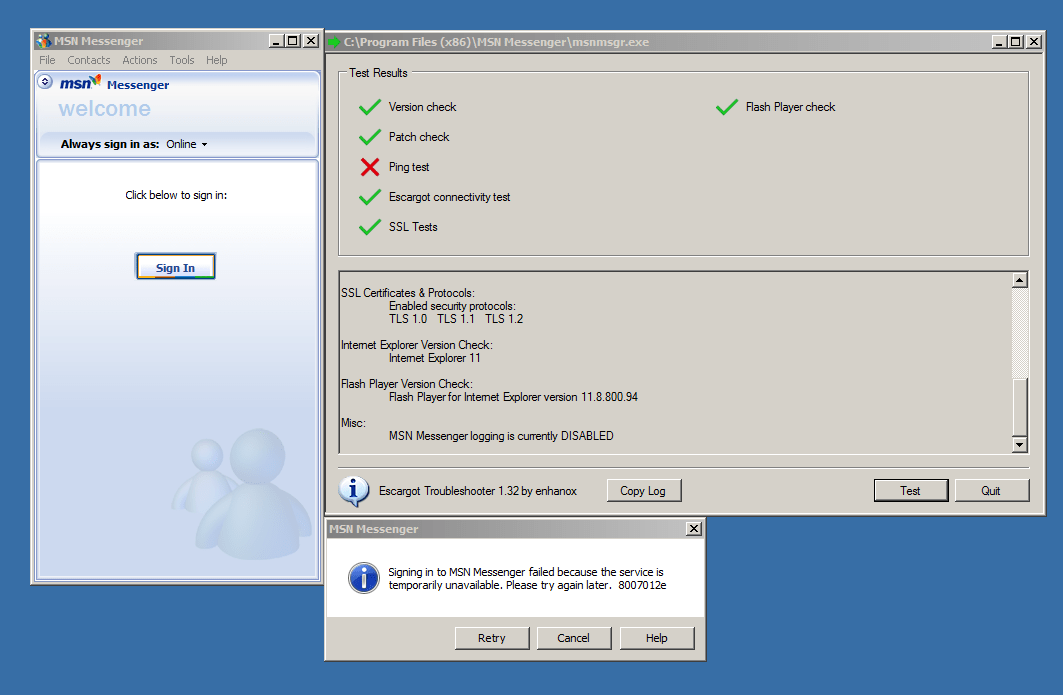The image size is (1063, 695).
Task: Open the Tools menu
Action: (x=182, y=60)
